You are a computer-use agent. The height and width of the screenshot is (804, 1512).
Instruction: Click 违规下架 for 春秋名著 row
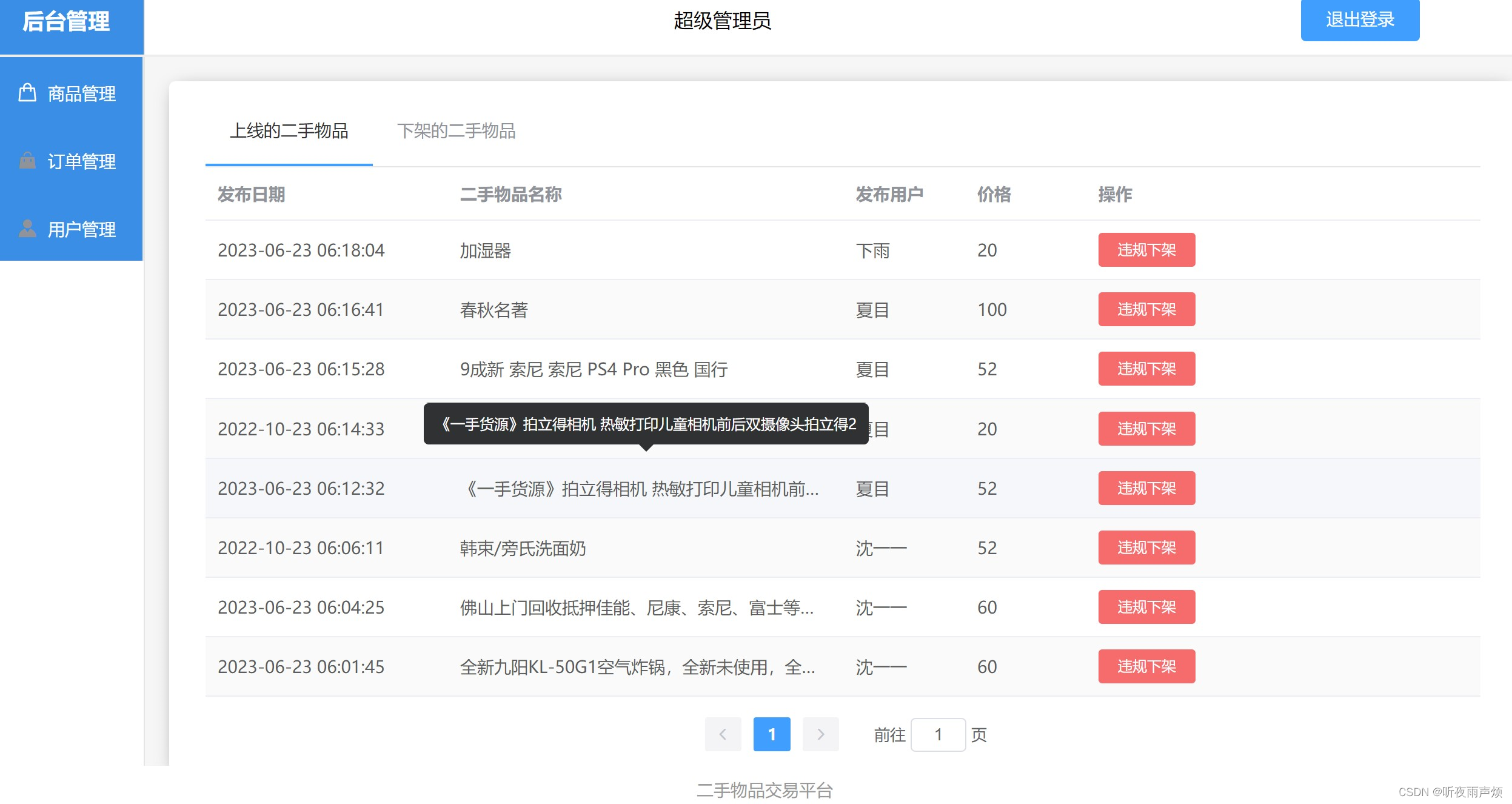tap(1146, 309)
